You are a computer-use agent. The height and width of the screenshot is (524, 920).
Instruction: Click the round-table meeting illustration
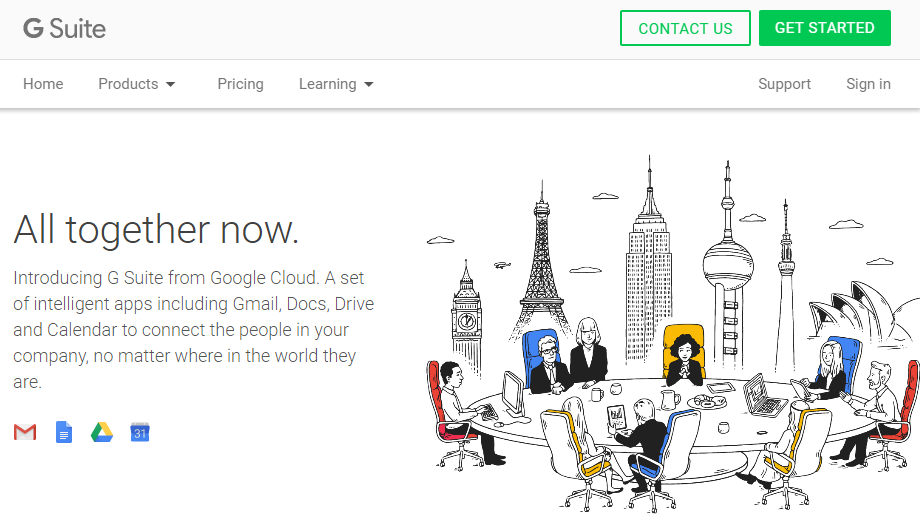[x=673, y=333]
